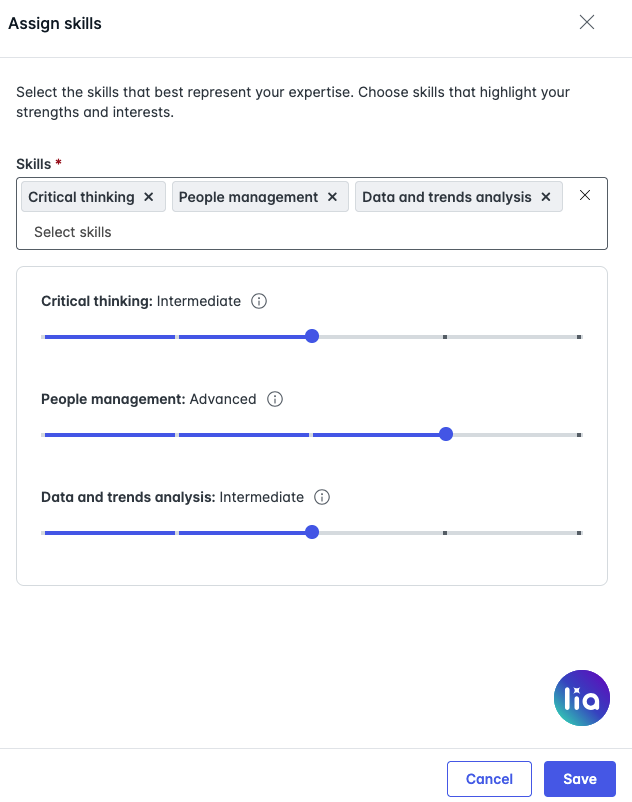Image resolution: width=632 pixels, height=802 pixels.
Task: Show info for Data and trends analysis
Action: point(322,497)
